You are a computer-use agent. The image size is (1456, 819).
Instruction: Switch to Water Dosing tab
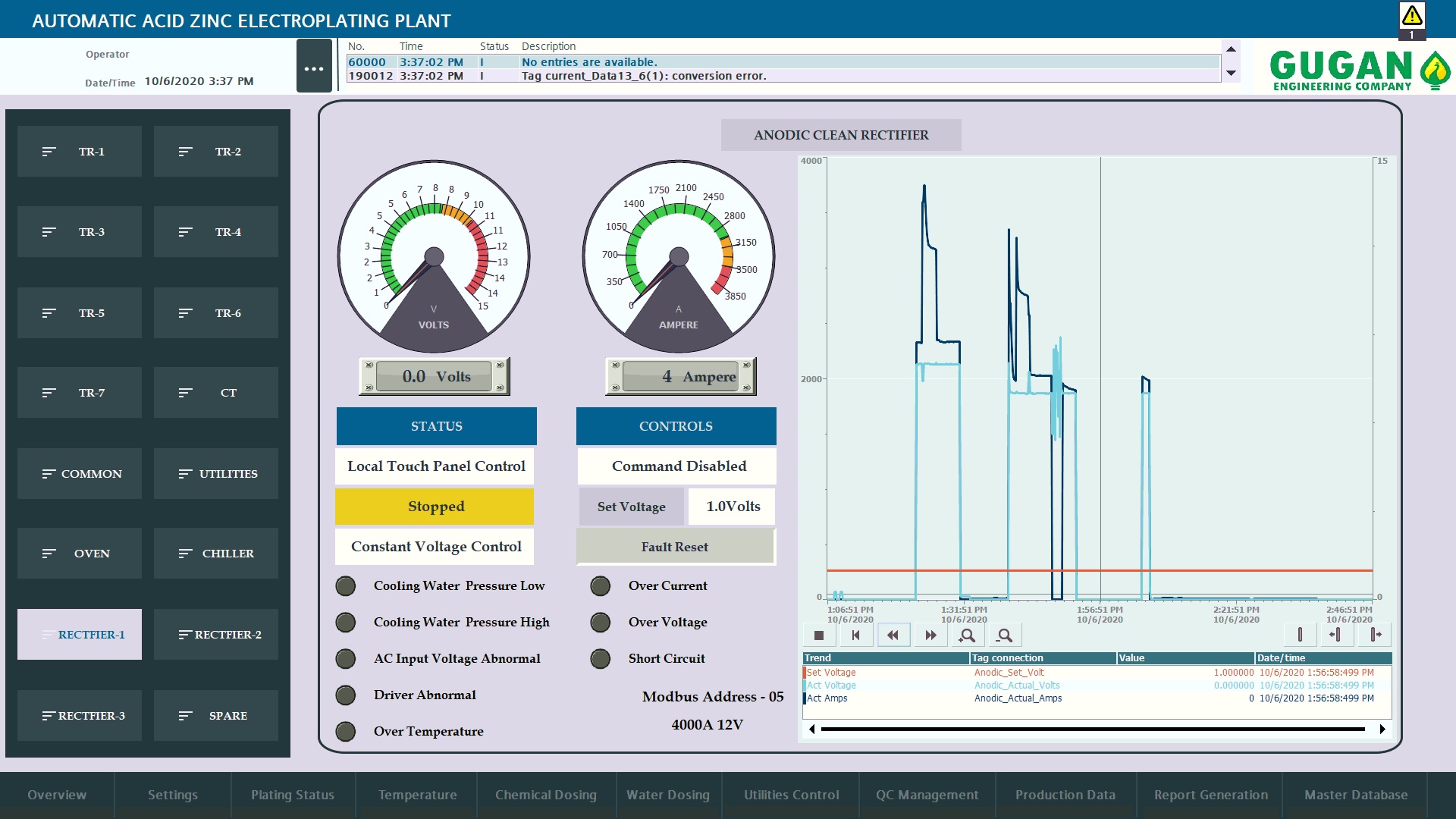(668, 795)
